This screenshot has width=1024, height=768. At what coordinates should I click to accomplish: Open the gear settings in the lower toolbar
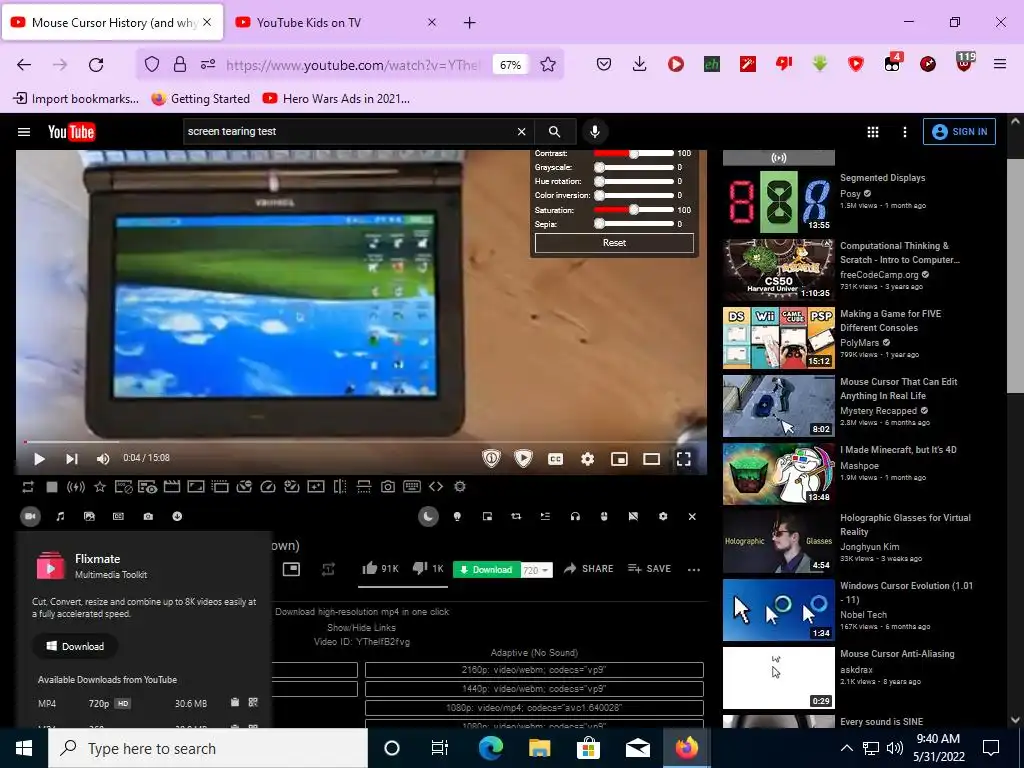pyautogui.click(x=663, y=517)
